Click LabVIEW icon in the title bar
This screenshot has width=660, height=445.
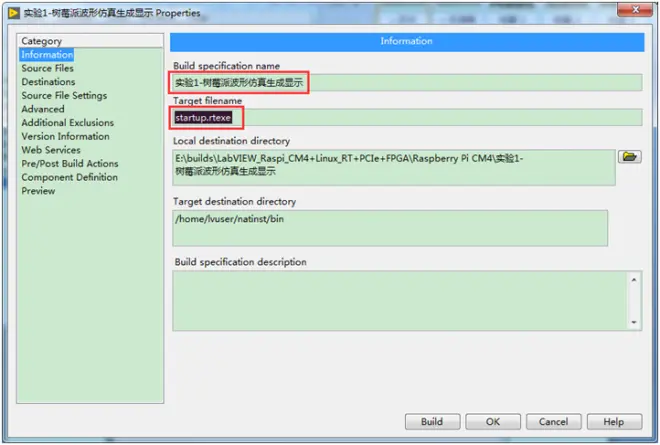point(13,13)
